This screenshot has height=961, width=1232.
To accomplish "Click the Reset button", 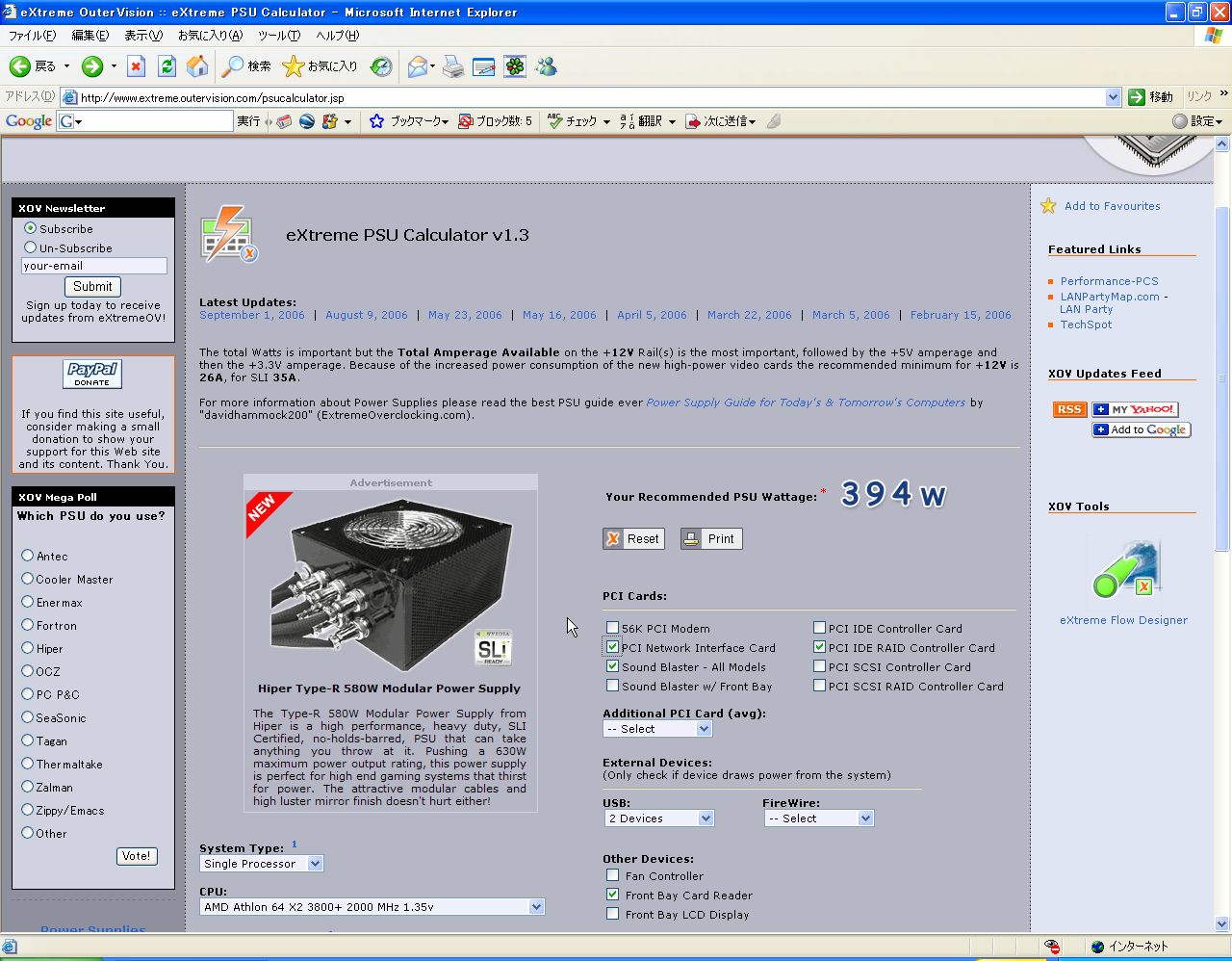I will (x=633, y=539).
